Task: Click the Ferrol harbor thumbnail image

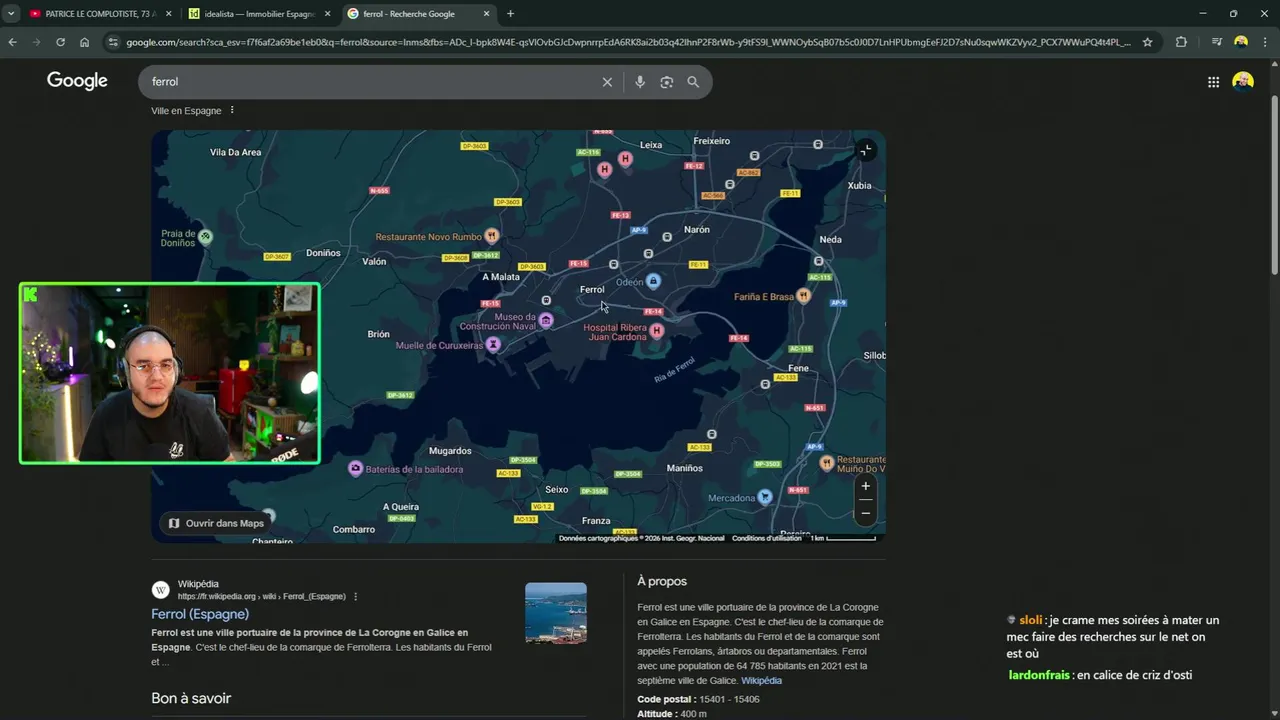Action: pyautogui.click(x=556, y=613)
